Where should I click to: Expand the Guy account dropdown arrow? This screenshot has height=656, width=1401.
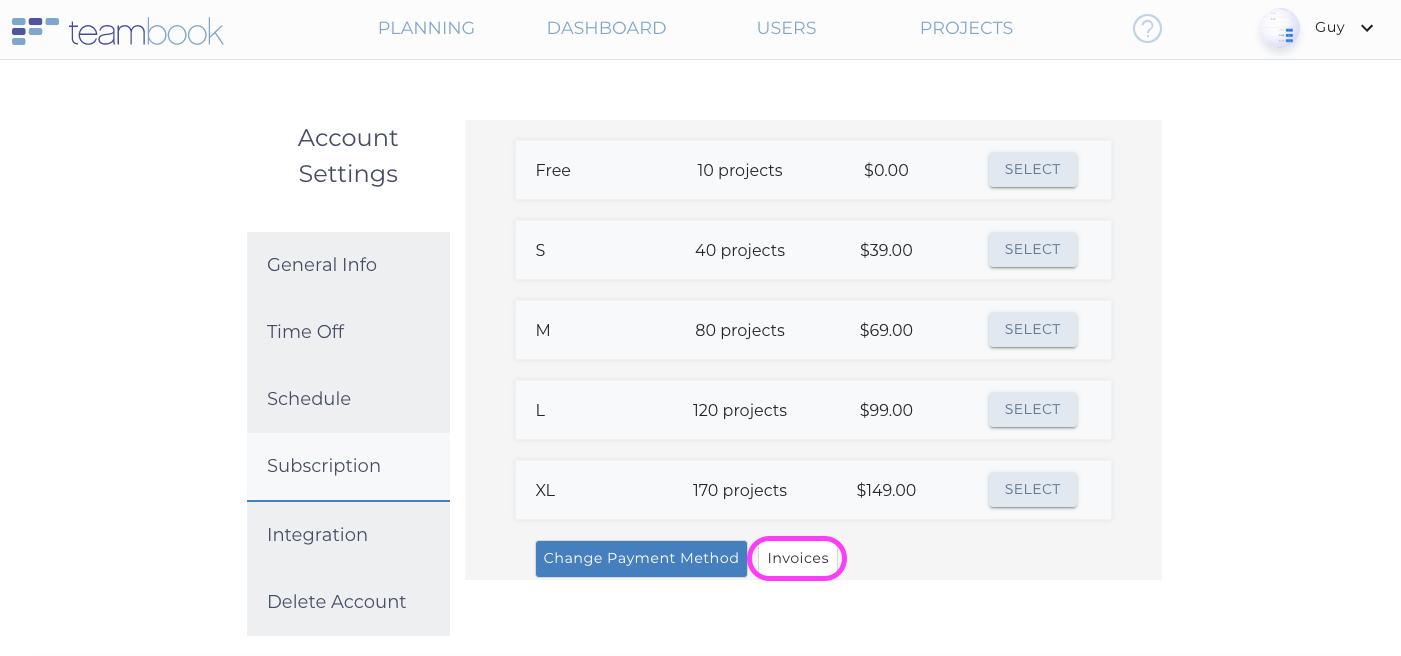click(1367, 28)
